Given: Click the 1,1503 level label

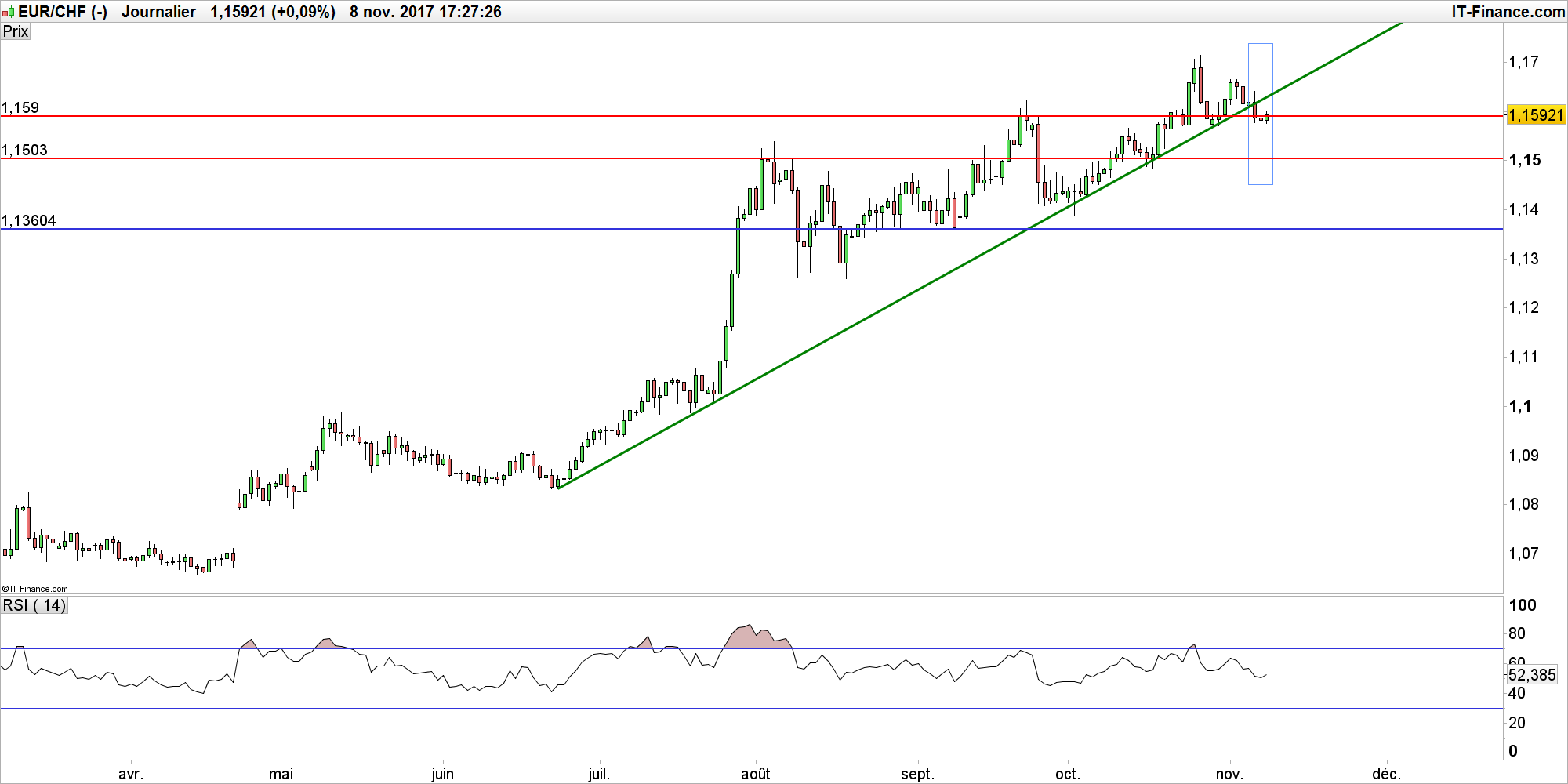Looking at the screenshot, I should tap(24, 150).
